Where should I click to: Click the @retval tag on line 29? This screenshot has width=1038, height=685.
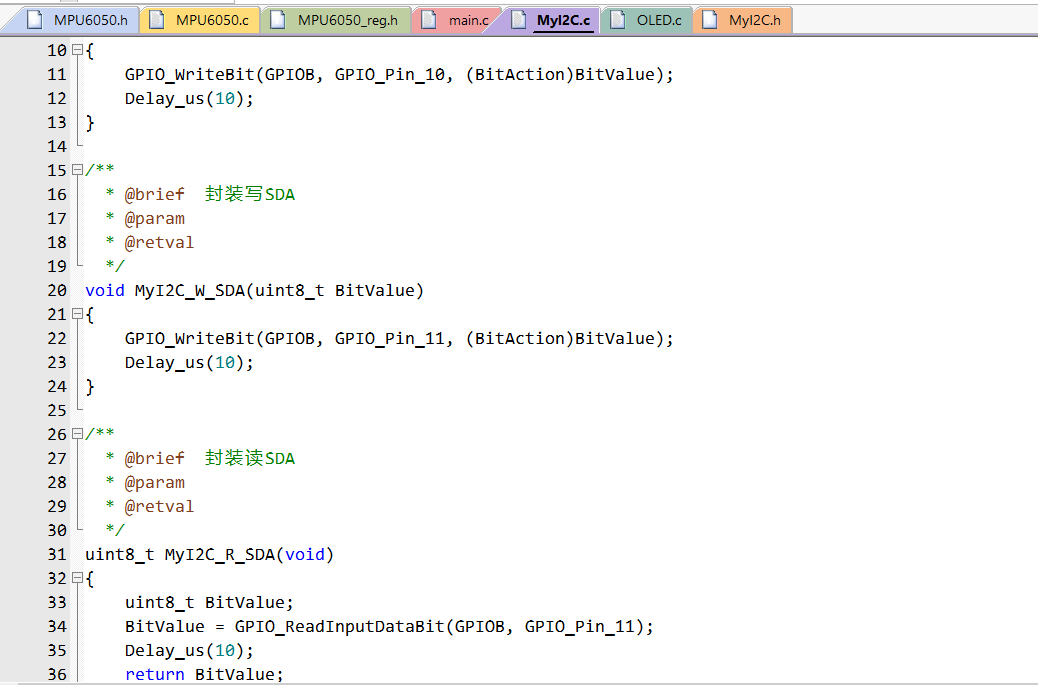pos(159,507)
